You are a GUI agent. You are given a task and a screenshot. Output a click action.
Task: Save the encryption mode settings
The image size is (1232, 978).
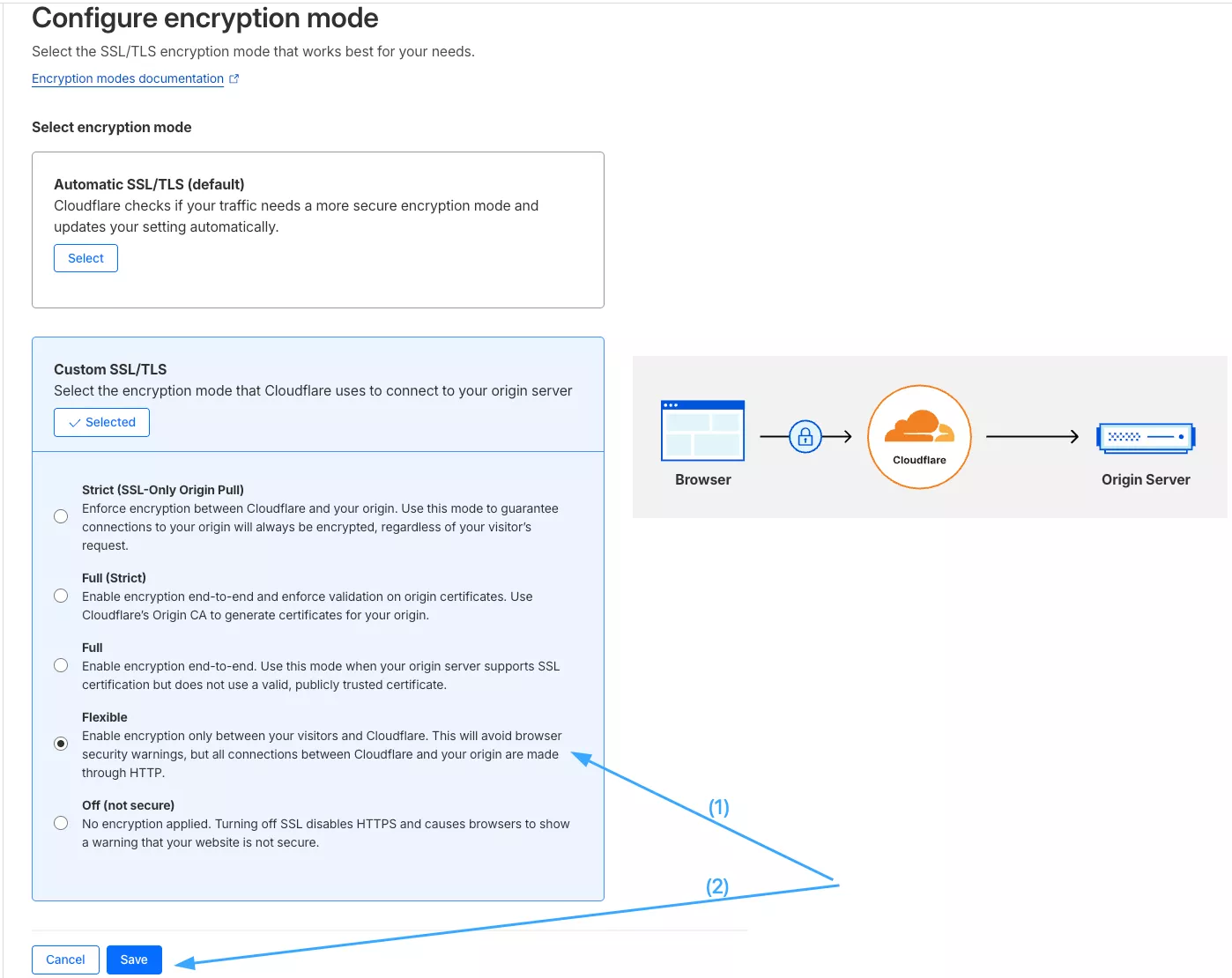(134, 959)
